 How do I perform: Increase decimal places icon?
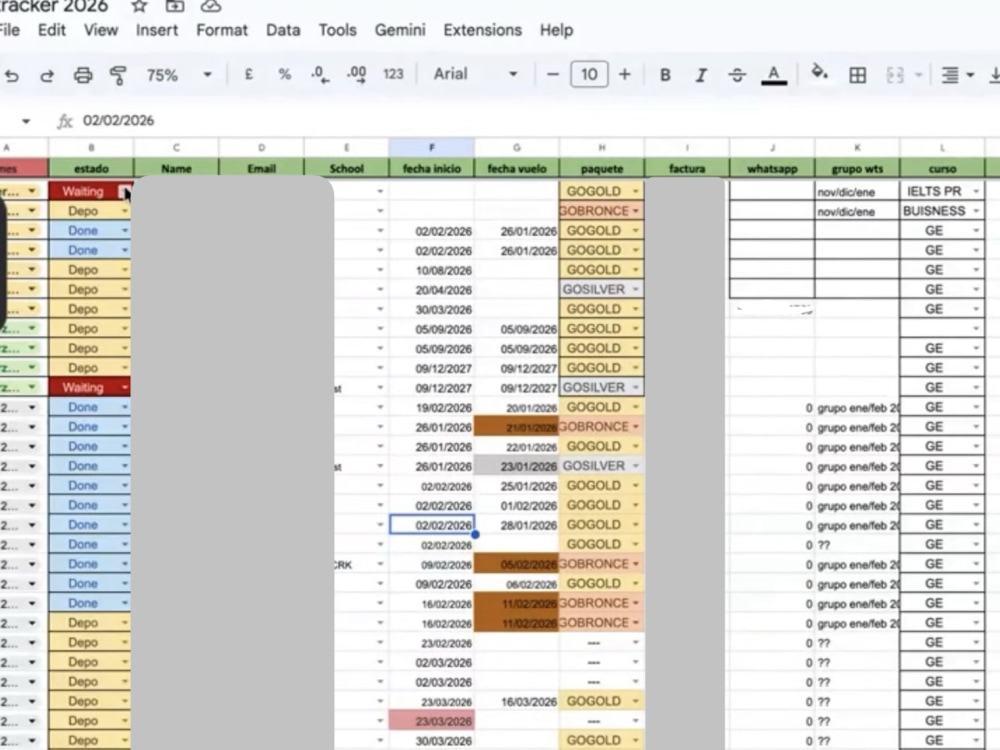(357, 75)
